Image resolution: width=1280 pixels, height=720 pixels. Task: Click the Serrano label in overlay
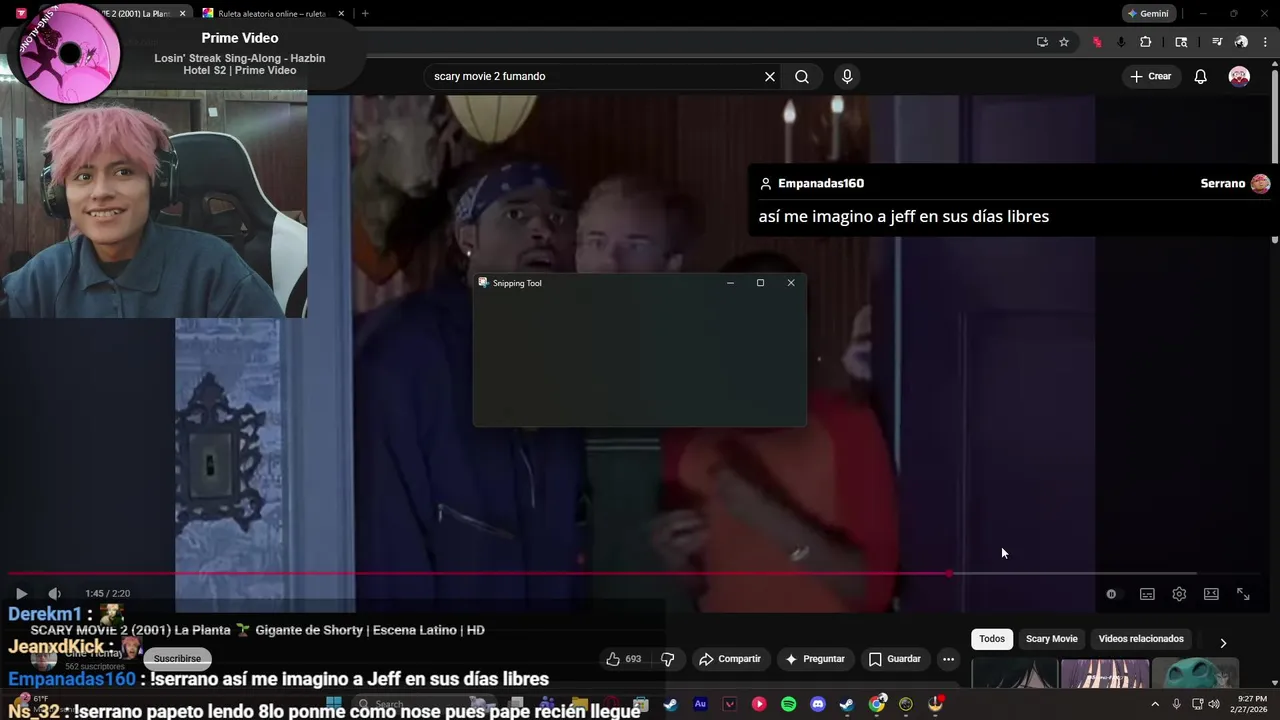1222,183
